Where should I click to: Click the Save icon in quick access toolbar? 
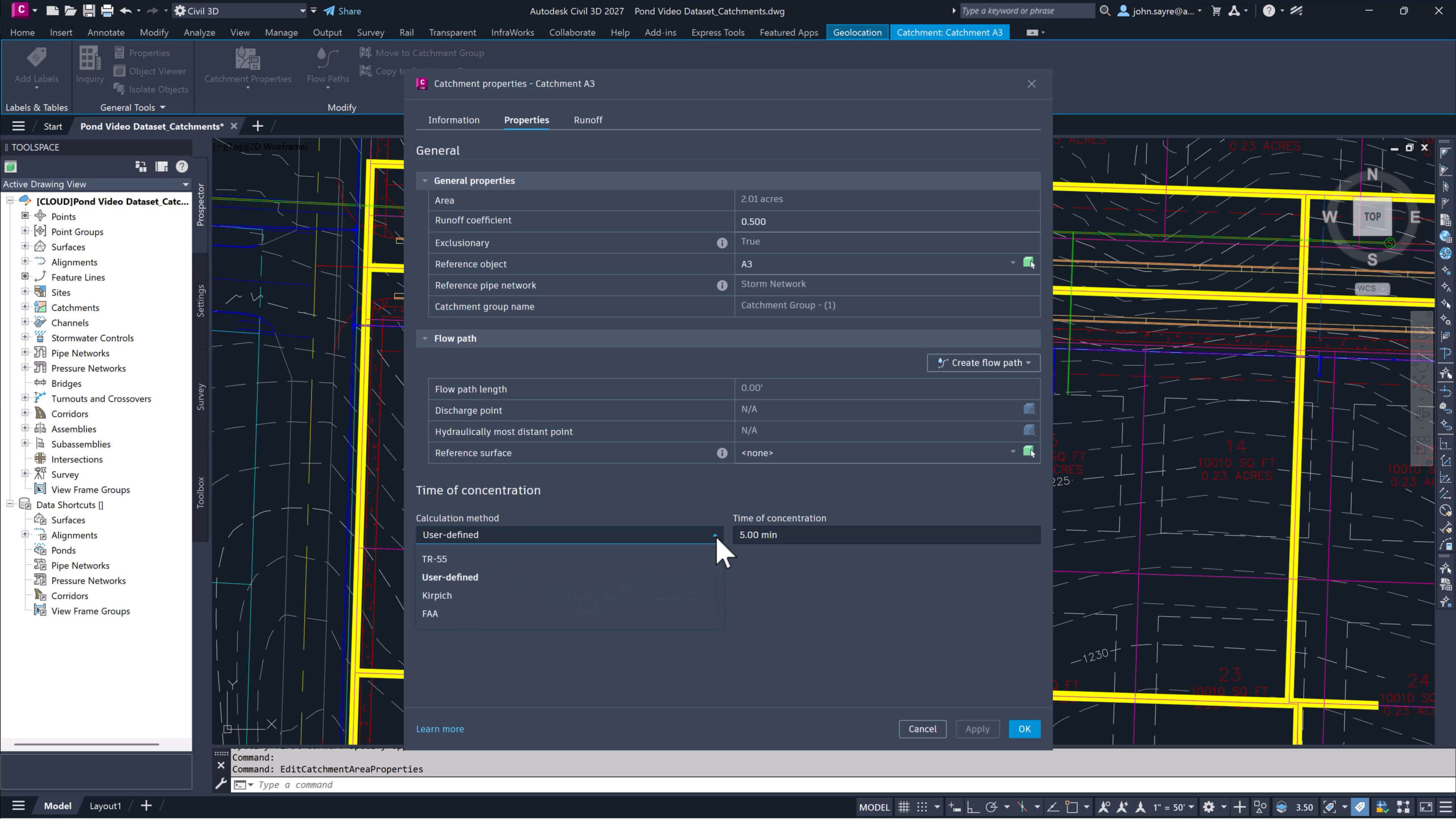point(89,11)
